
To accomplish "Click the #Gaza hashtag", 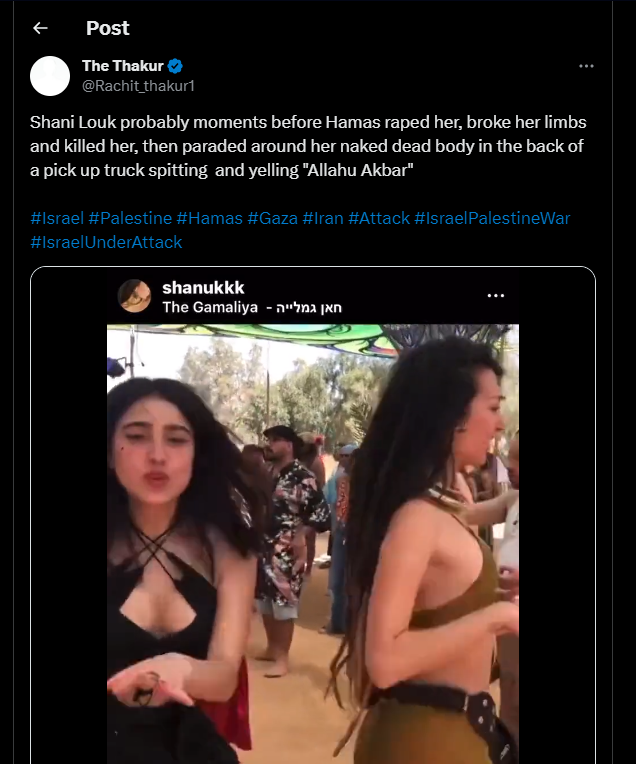I will click(x=270, y=217).
